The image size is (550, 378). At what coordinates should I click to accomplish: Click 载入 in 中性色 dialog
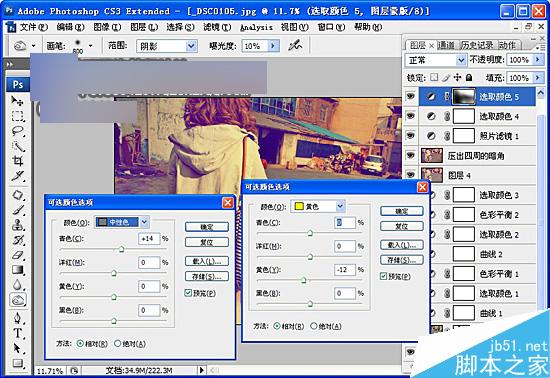(207, 261)
